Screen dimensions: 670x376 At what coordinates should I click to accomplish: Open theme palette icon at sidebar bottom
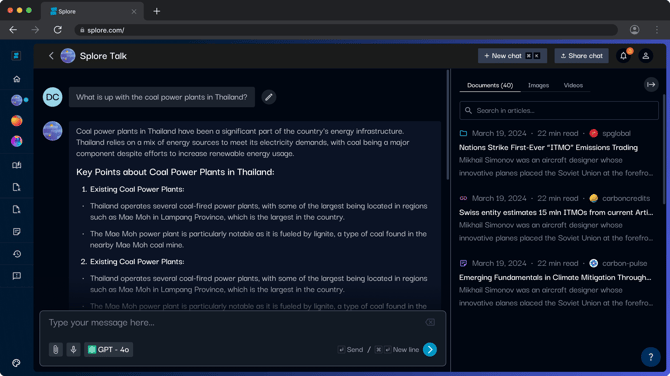pyautogui.click(x=16, y=363)
